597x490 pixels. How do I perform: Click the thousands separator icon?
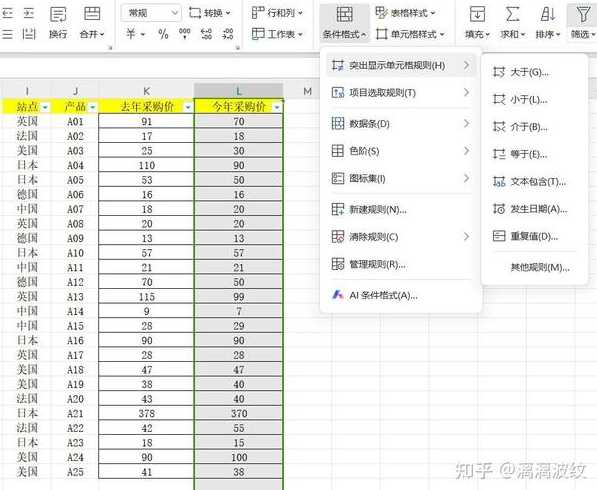coord(185,34)
